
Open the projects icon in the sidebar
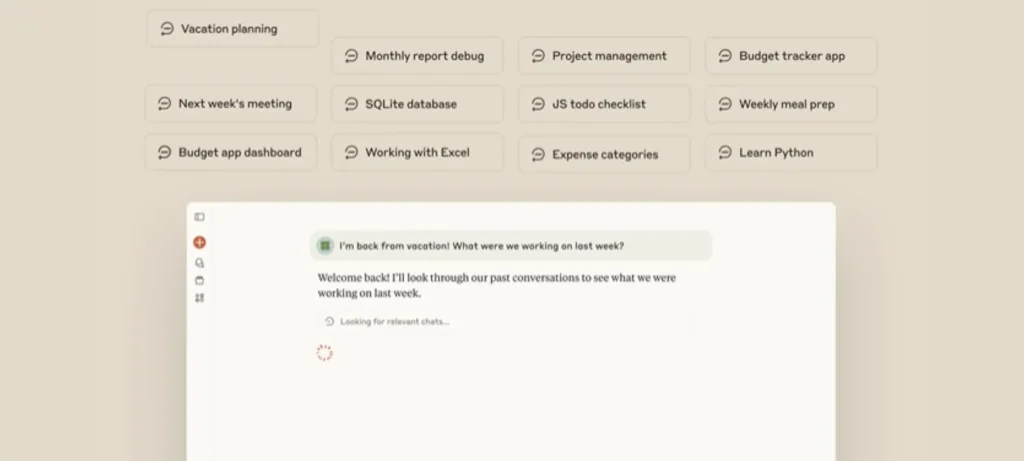point(199,281)
